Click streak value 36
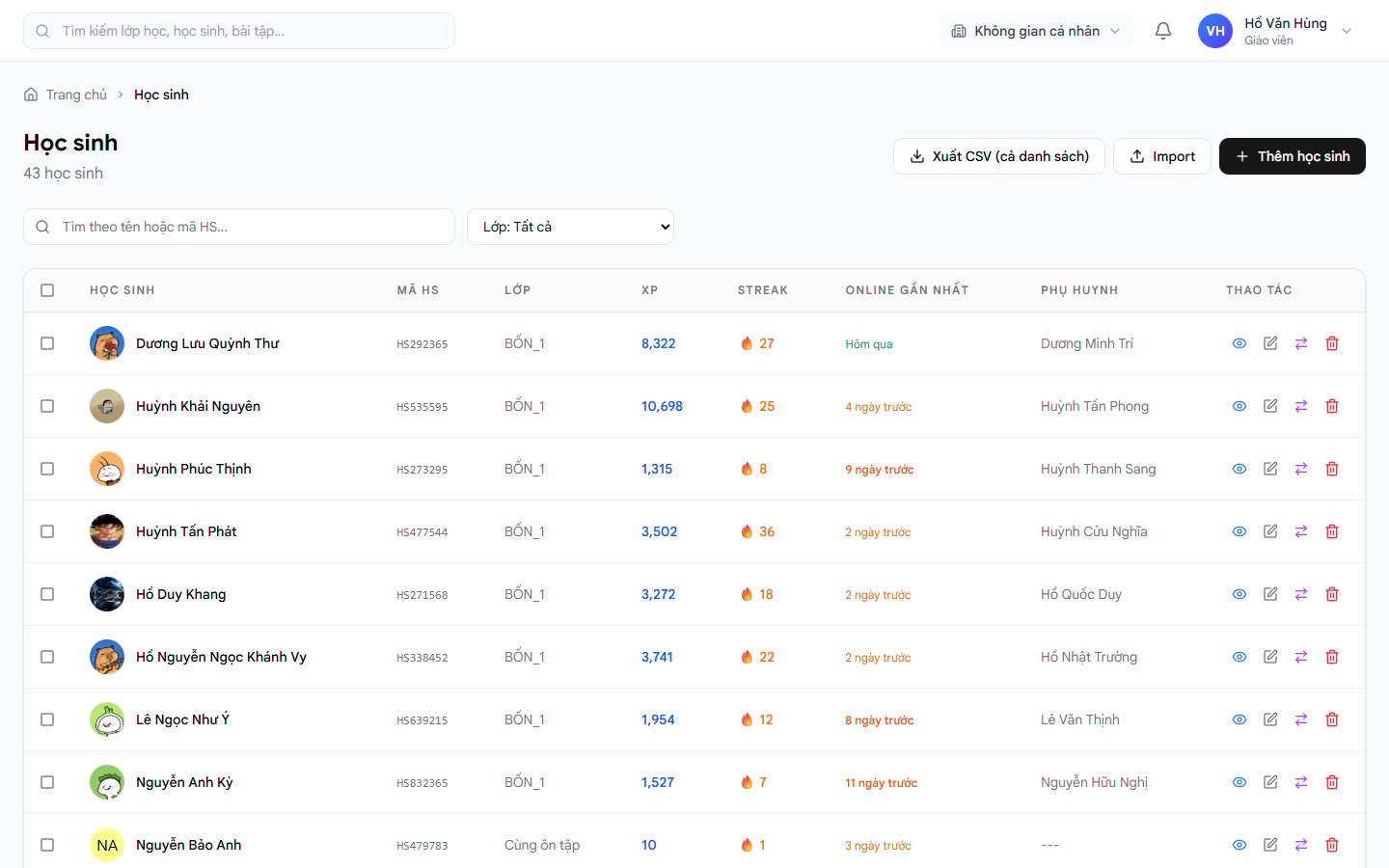1389x868 pixels. pyautogui.click(x=767, y=531)
